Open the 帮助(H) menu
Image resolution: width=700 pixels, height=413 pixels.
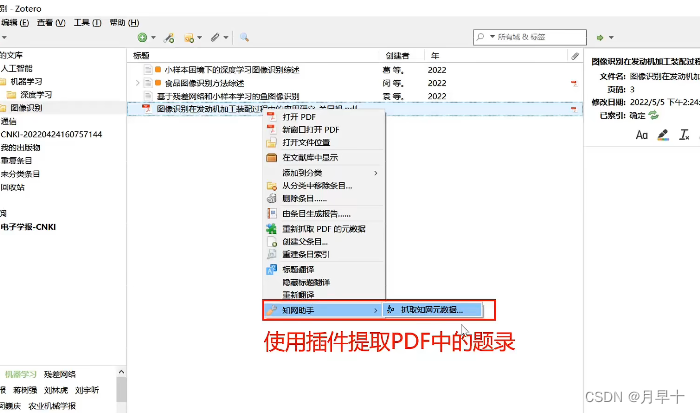[x=124, y=22]
